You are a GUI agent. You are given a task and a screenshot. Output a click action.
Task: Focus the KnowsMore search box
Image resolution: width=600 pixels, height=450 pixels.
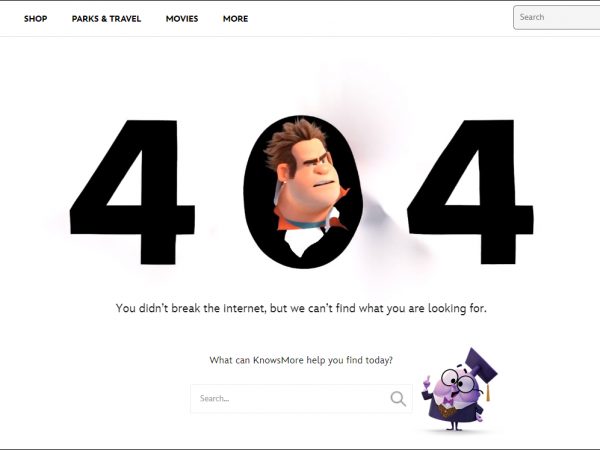click(x=301, y=398)
